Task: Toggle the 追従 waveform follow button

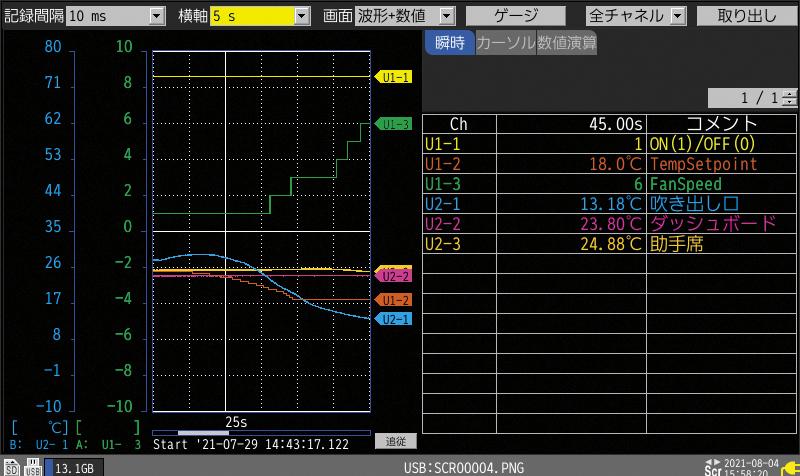Action: pos(396,441)
